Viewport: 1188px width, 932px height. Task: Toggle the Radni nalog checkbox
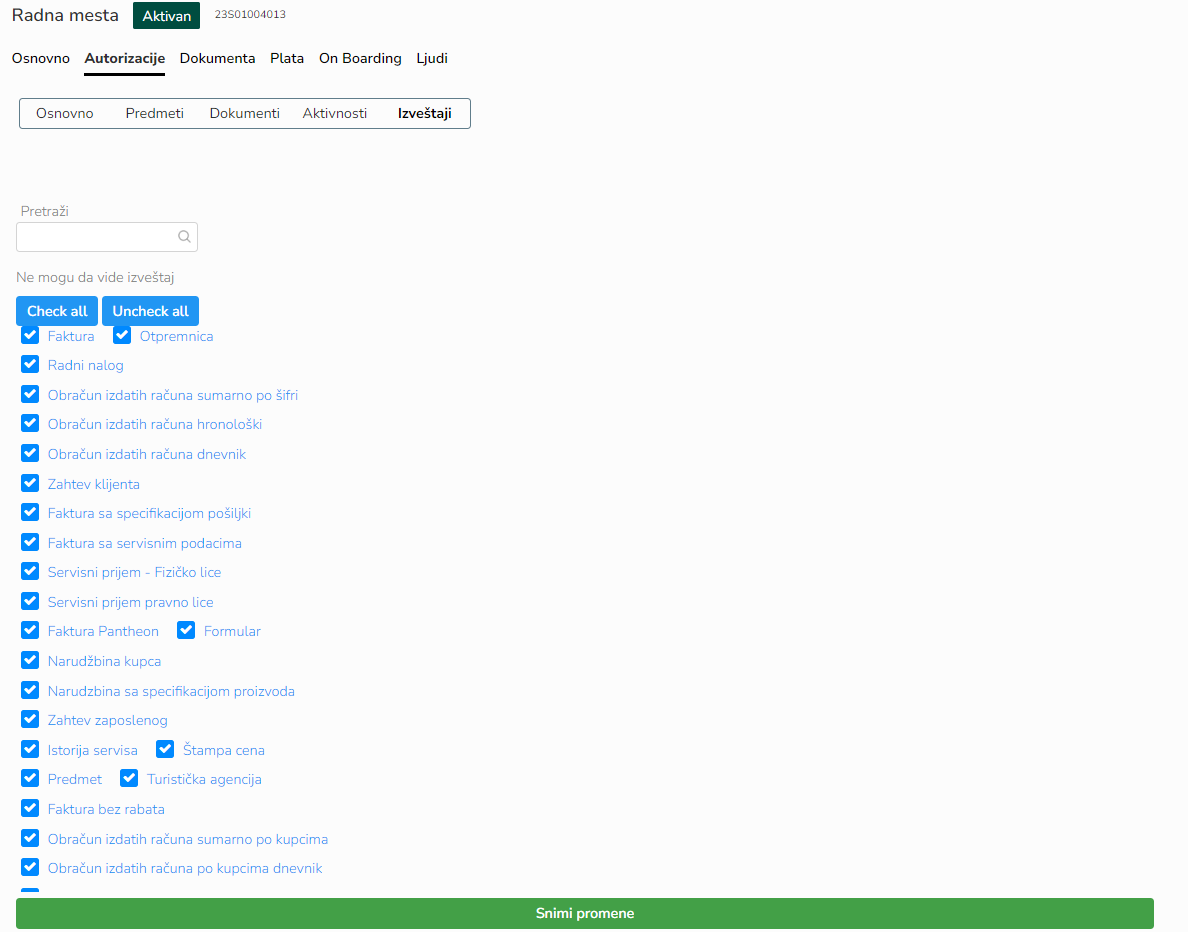click(30, 364)
